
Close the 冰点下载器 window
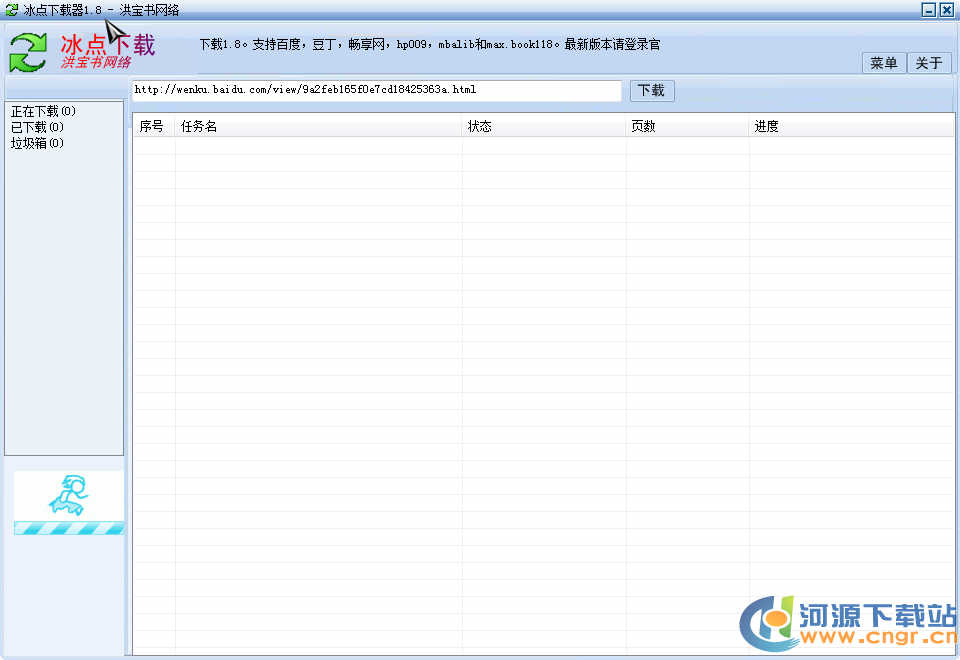(947, 10)
